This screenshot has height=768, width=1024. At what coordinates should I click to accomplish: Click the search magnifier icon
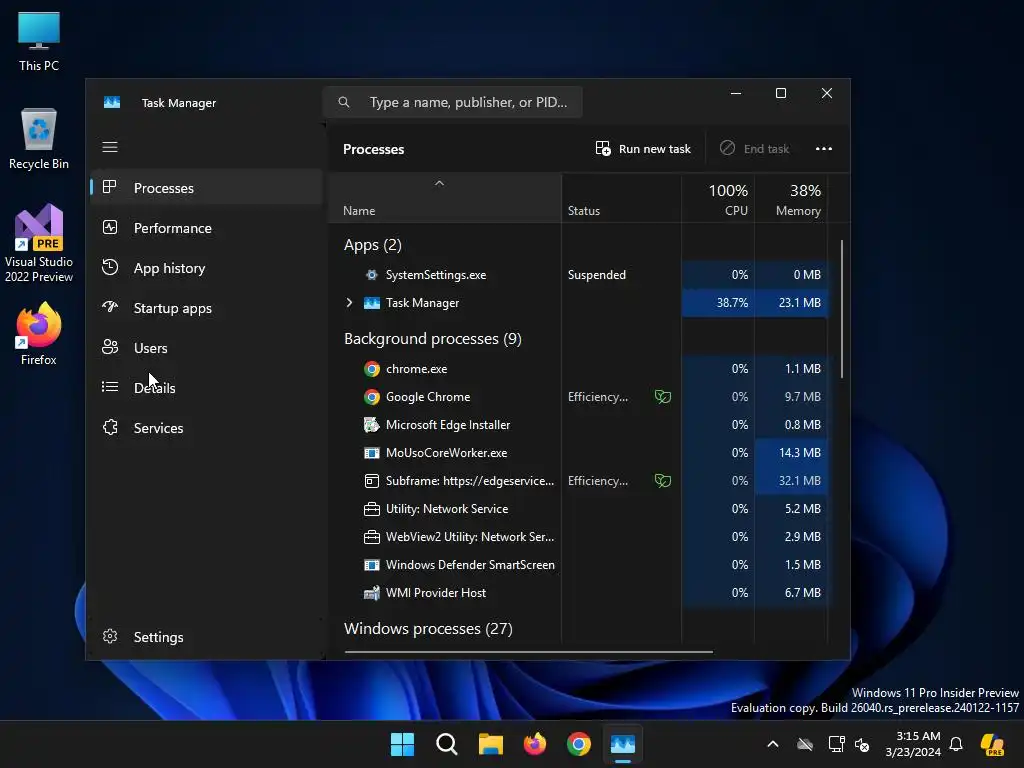tap(344, 103)
